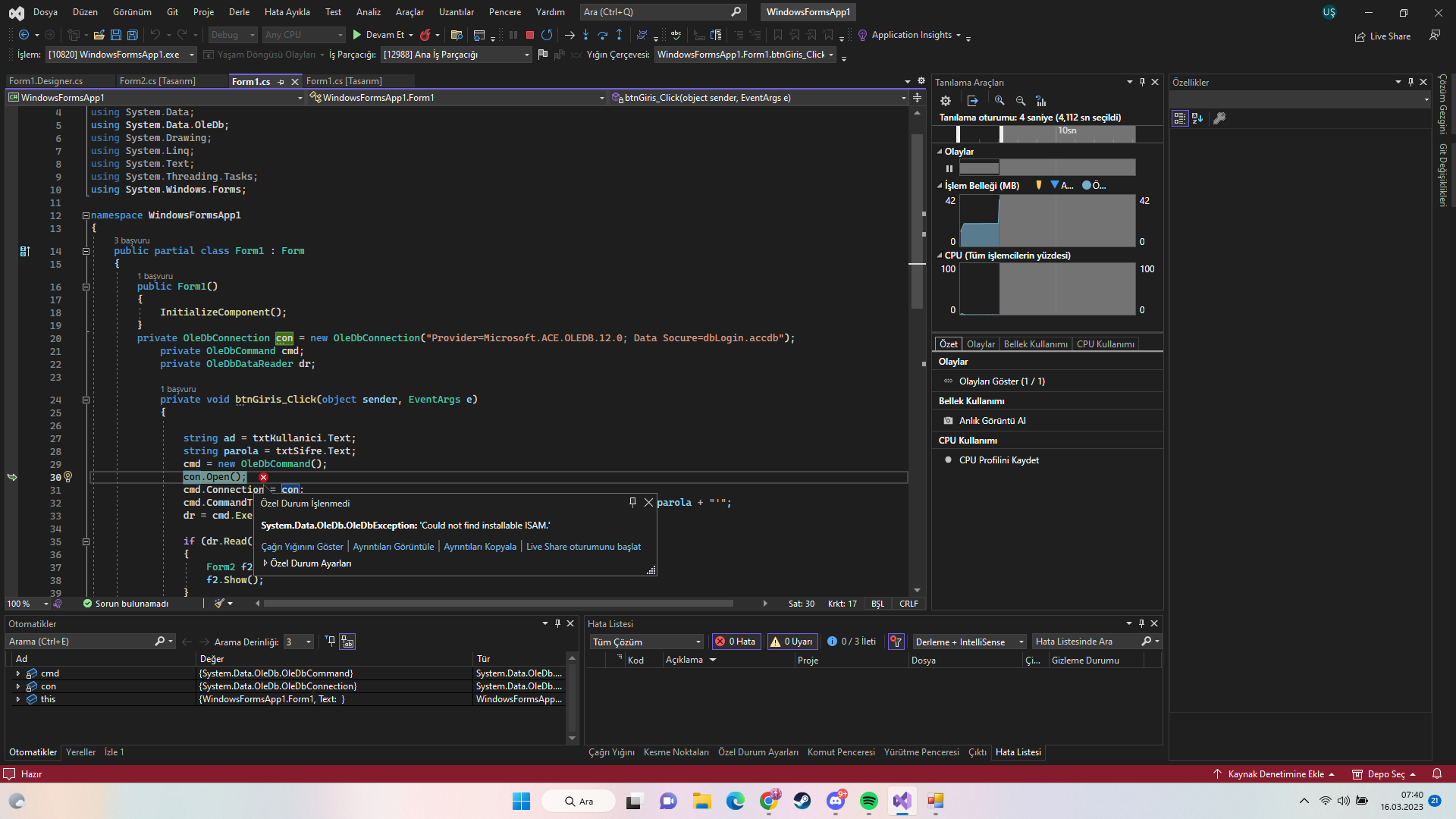Open the Tüm Çözüm scope dropdown
Viewport: 1456px width, 819px height.
coord(646,642)
